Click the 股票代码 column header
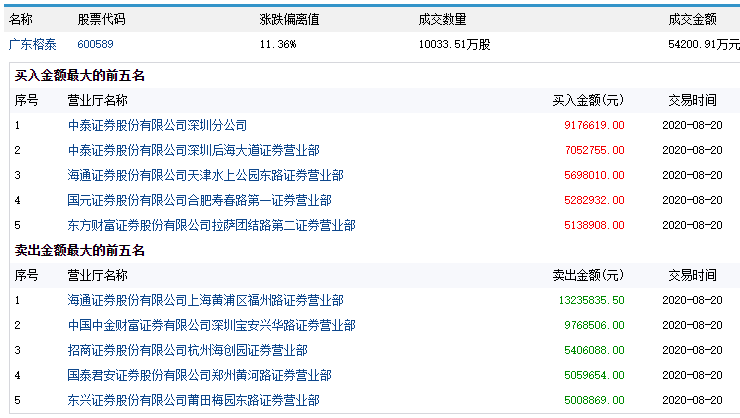Image resolution: width=740 pixels, height=418 pixels. [101, 19]
